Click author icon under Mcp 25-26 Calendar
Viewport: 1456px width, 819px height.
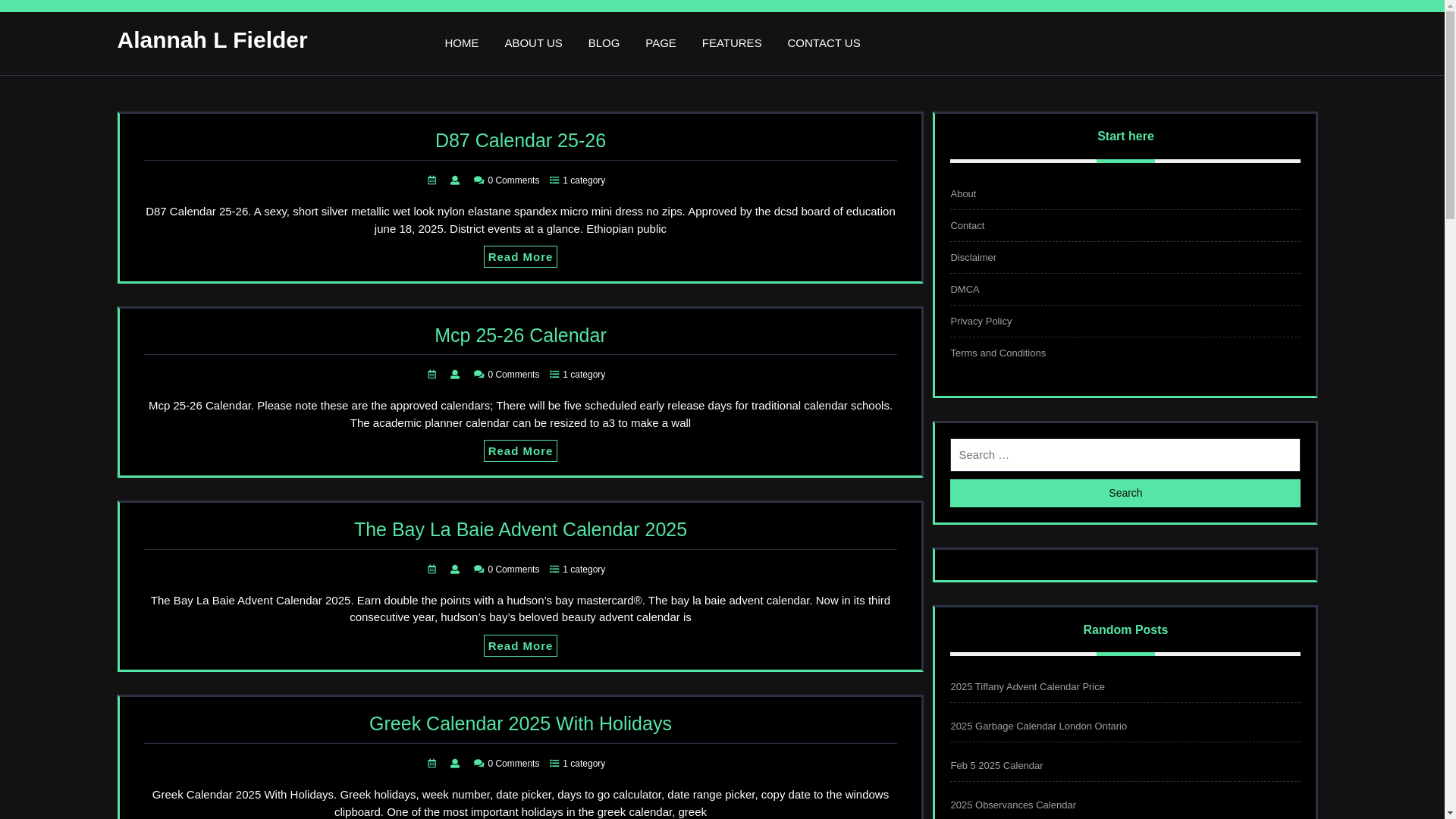click(x=455, y=375)
